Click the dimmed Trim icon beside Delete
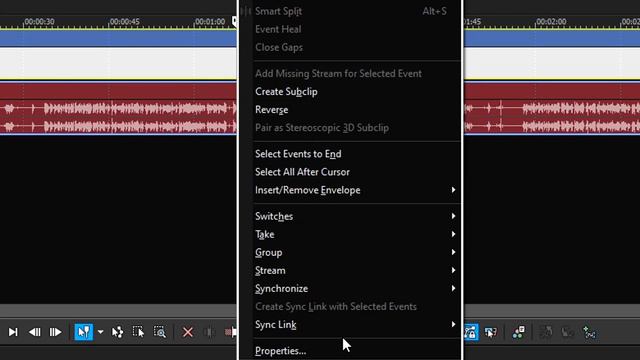The image size is (640, 360). click(209, 332)
